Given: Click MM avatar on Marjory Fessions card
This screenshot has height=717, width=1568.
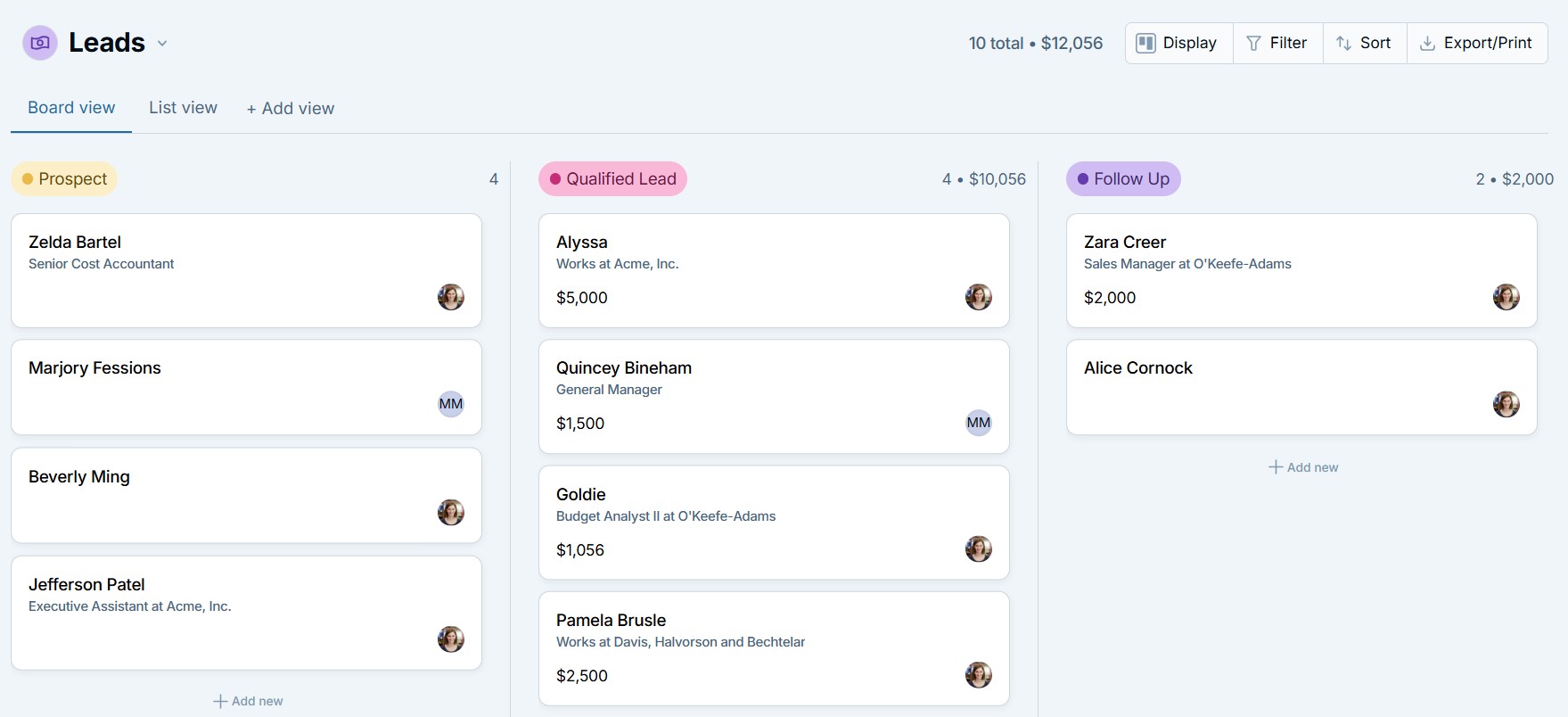Looking at the screenshot, I should (x=451, y=404).
